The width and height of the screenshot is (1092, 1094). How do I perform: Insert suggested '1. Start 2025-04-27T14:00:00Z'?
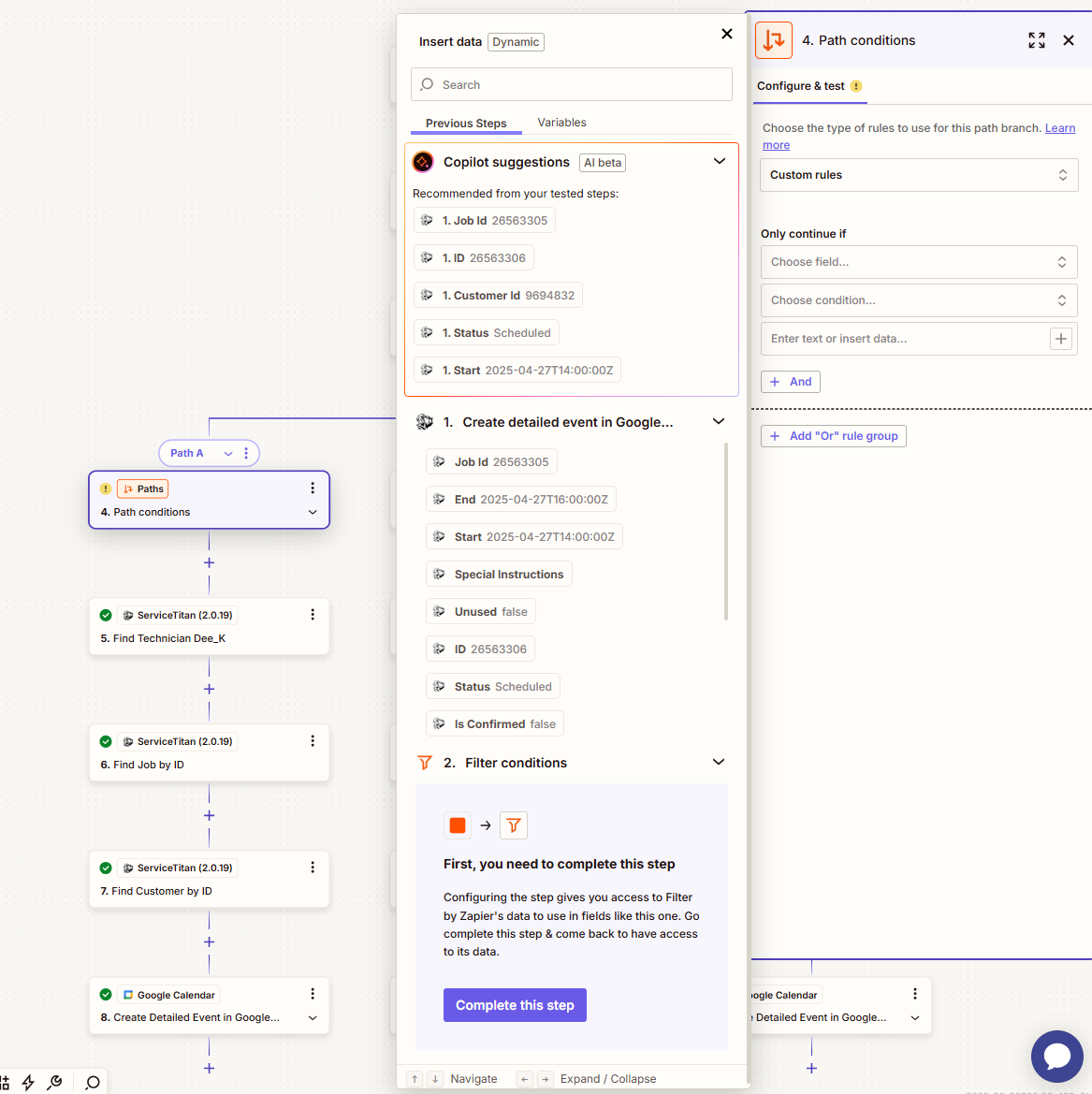pyautogui.click(x=517, y=371)
